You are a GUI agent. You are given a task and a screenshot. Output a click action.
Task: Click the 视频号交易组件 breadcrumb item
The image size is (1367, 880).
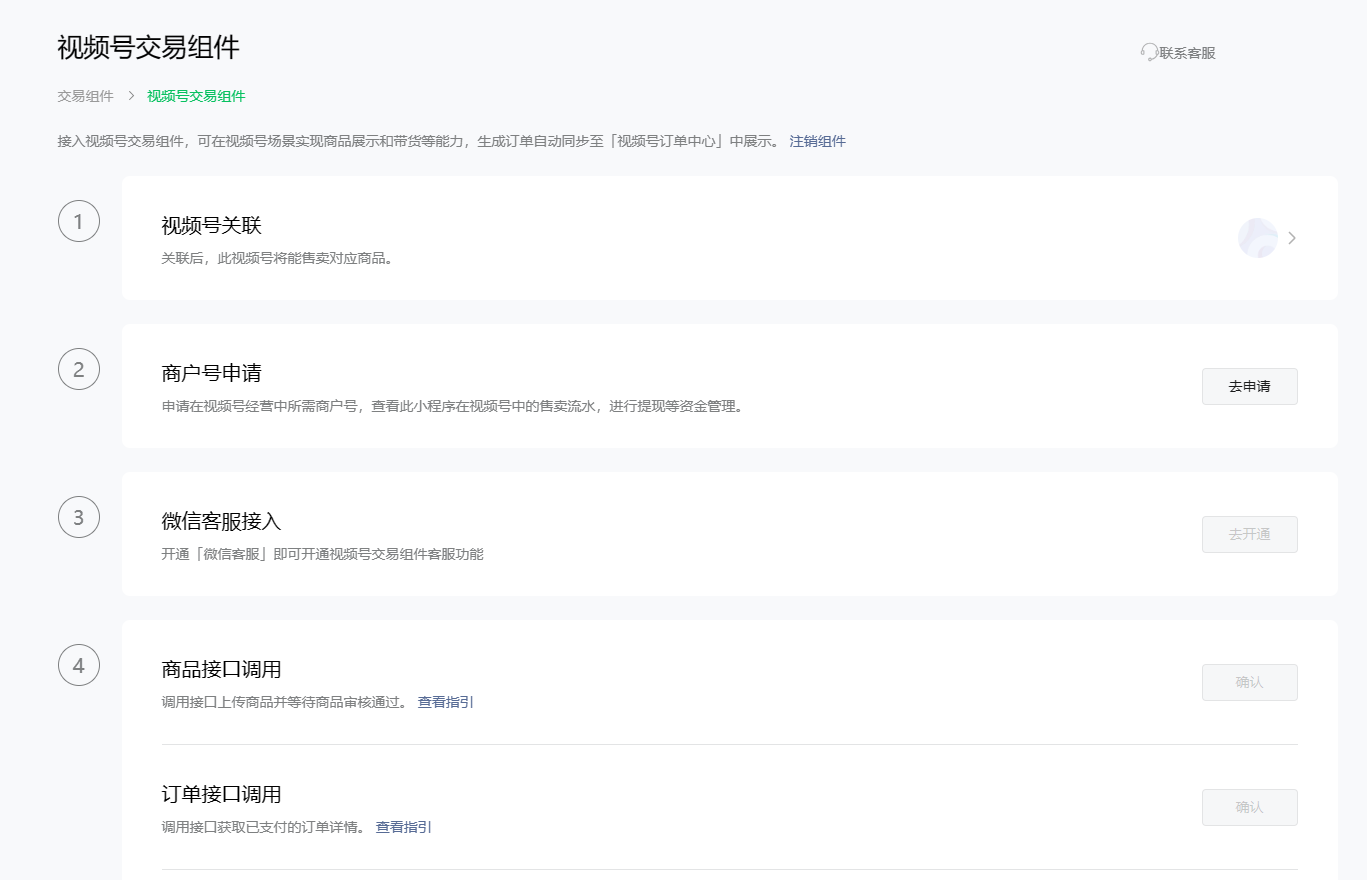[x=196, y=96]
